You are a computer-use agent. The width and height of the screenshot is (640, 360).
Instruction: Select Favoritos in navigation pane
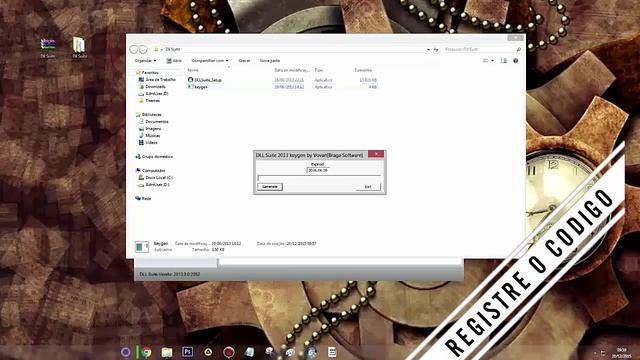coord(150,72)
